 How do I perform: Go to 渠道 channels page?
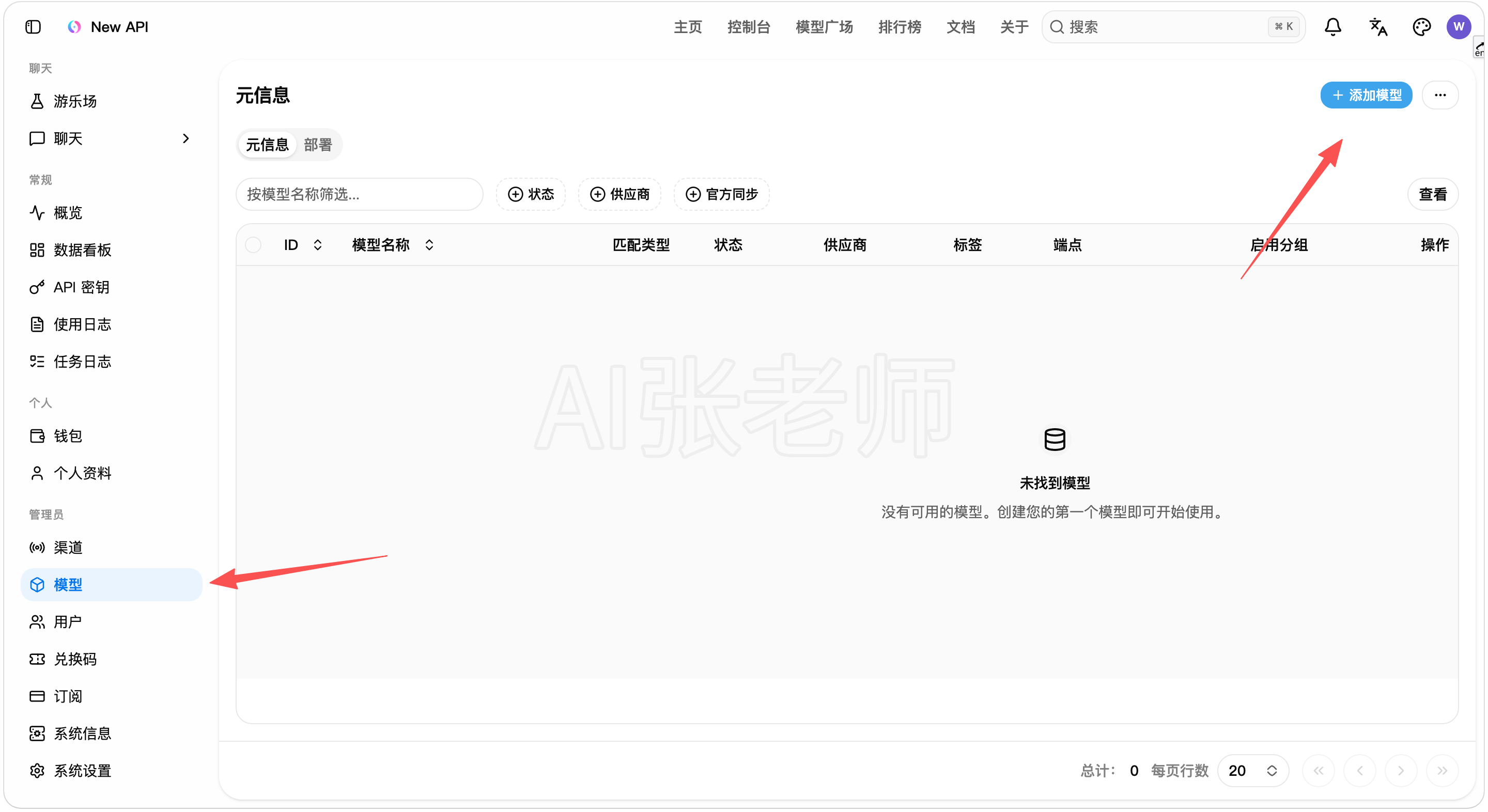coord(111,548)
